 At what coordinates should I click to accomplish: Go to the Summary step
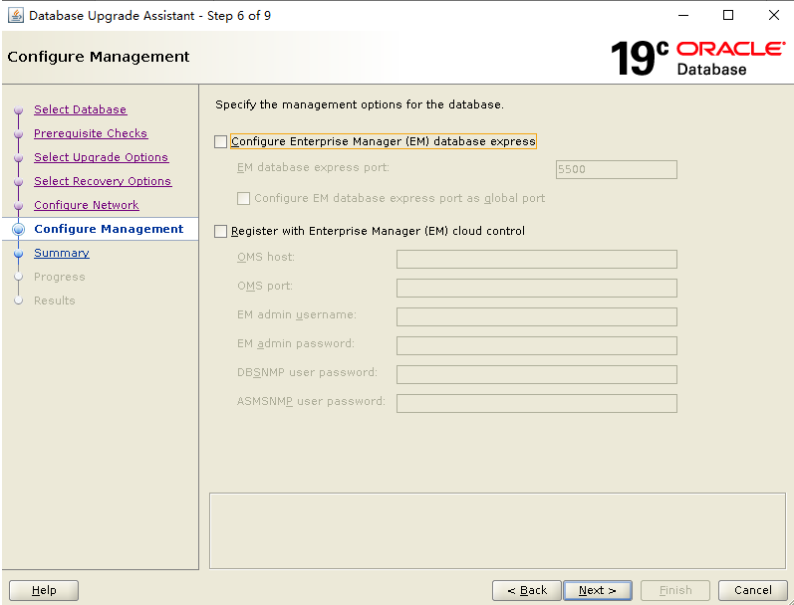point(62,253)
